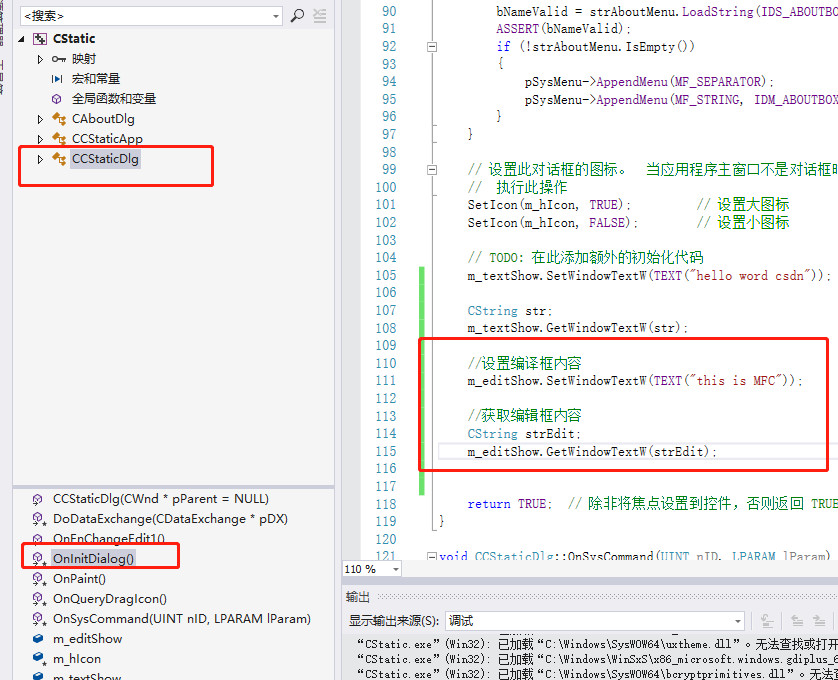The width and height of the screenshot is (838, 680).
Task: Click the 输出 panel title
Action: point(358,597)
